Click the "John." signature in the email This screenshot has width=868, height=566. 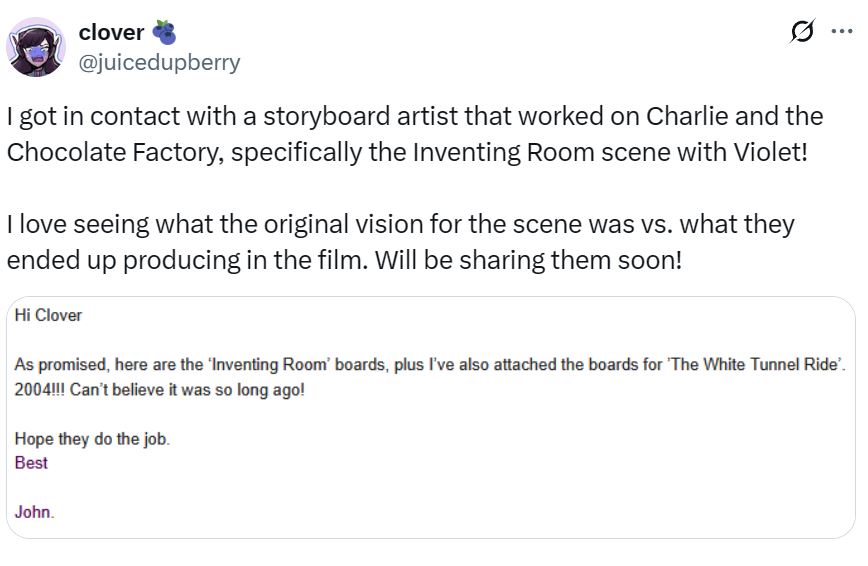(x=35, y=512)
